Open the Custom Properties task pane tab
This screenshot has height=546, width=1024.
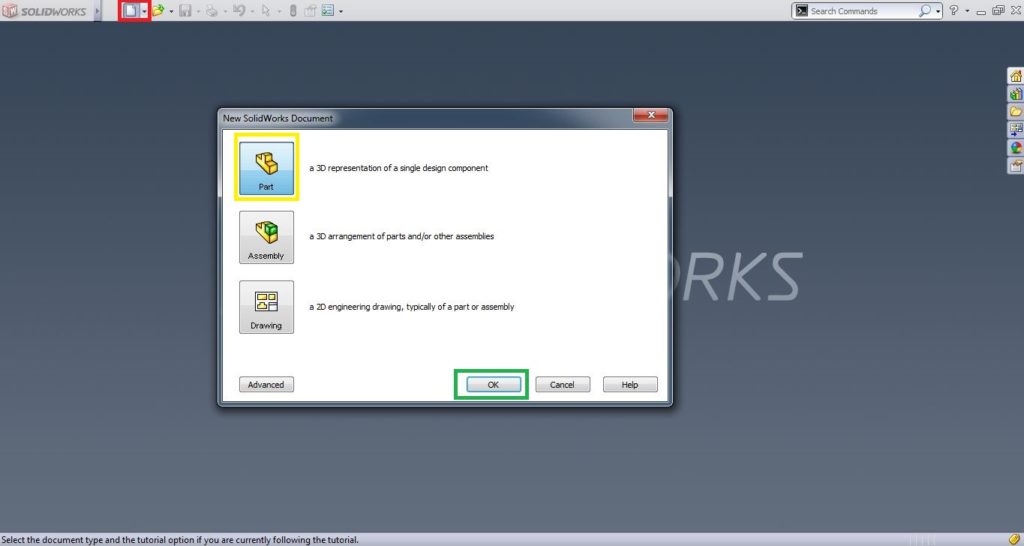click(1016, 166)
